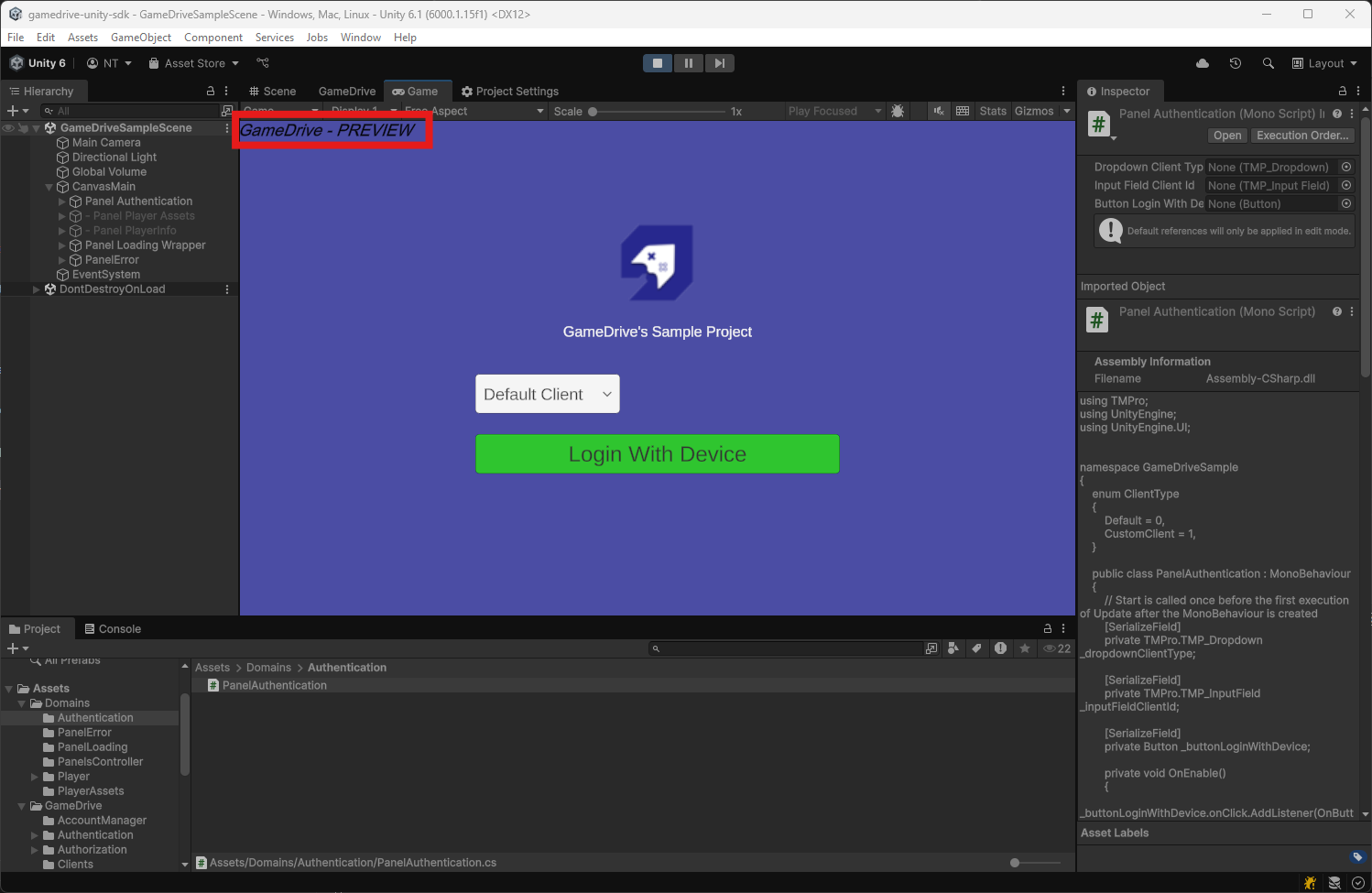This screenshot has width=1372, height=893.
Task: Activate the global search magnifier icon
Action: click(x=1269, y=62)
